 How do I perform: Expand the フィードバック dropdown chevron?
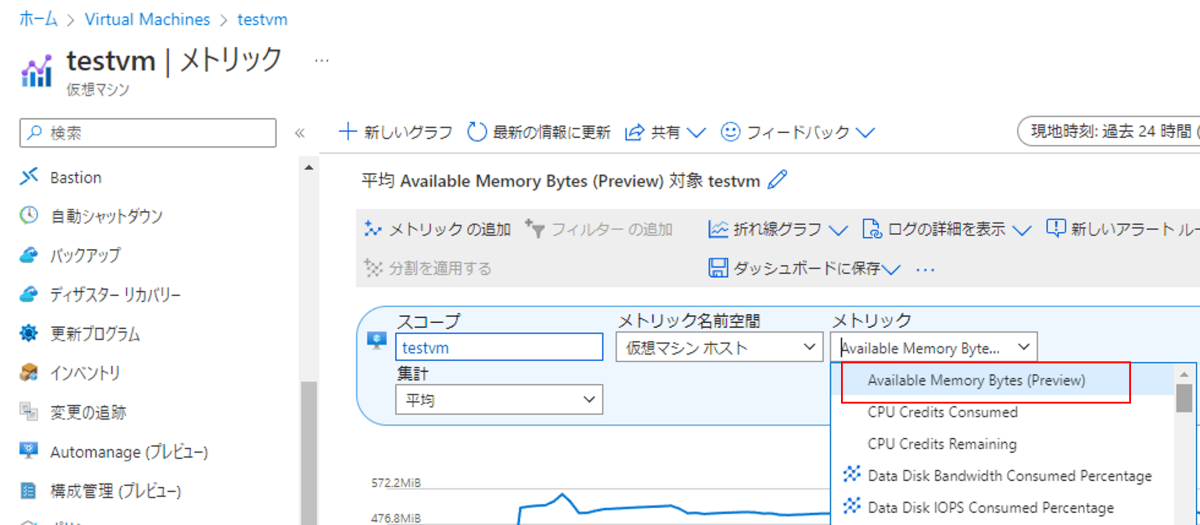click(x=866, y=133)
